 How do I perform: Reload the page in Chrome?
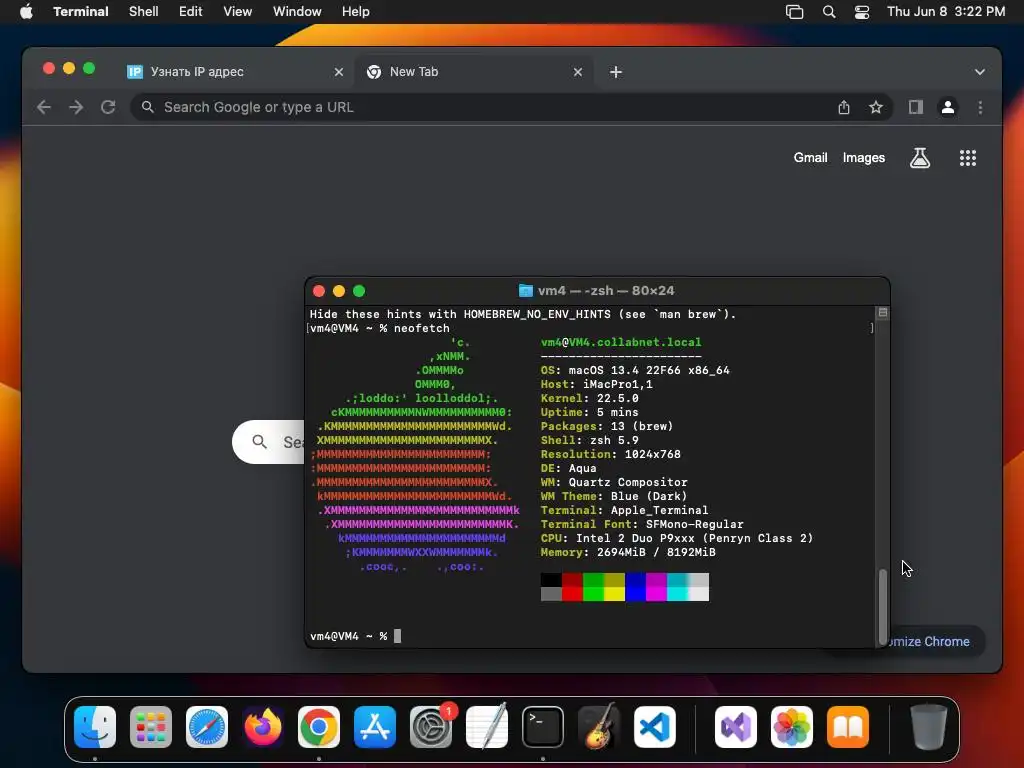(108, 107)
